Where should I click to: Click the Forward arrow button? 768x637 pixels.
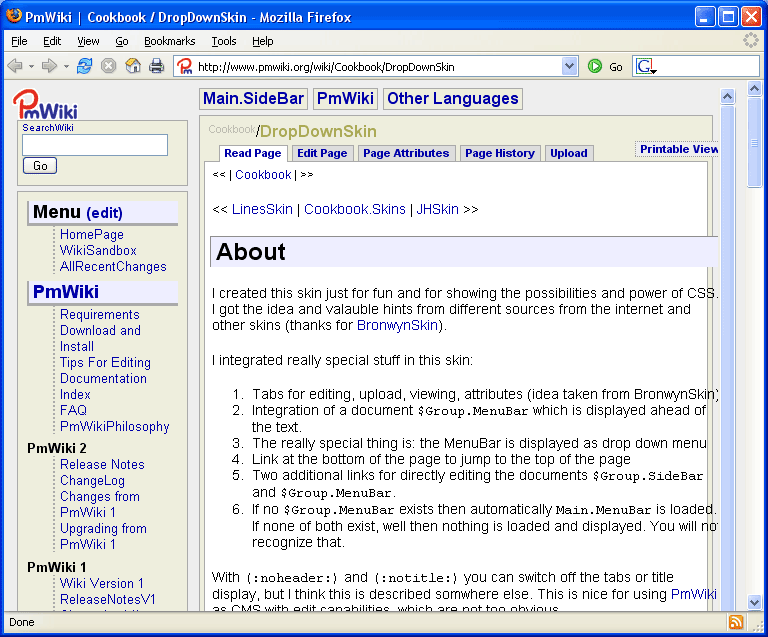[x=49, y=66]
